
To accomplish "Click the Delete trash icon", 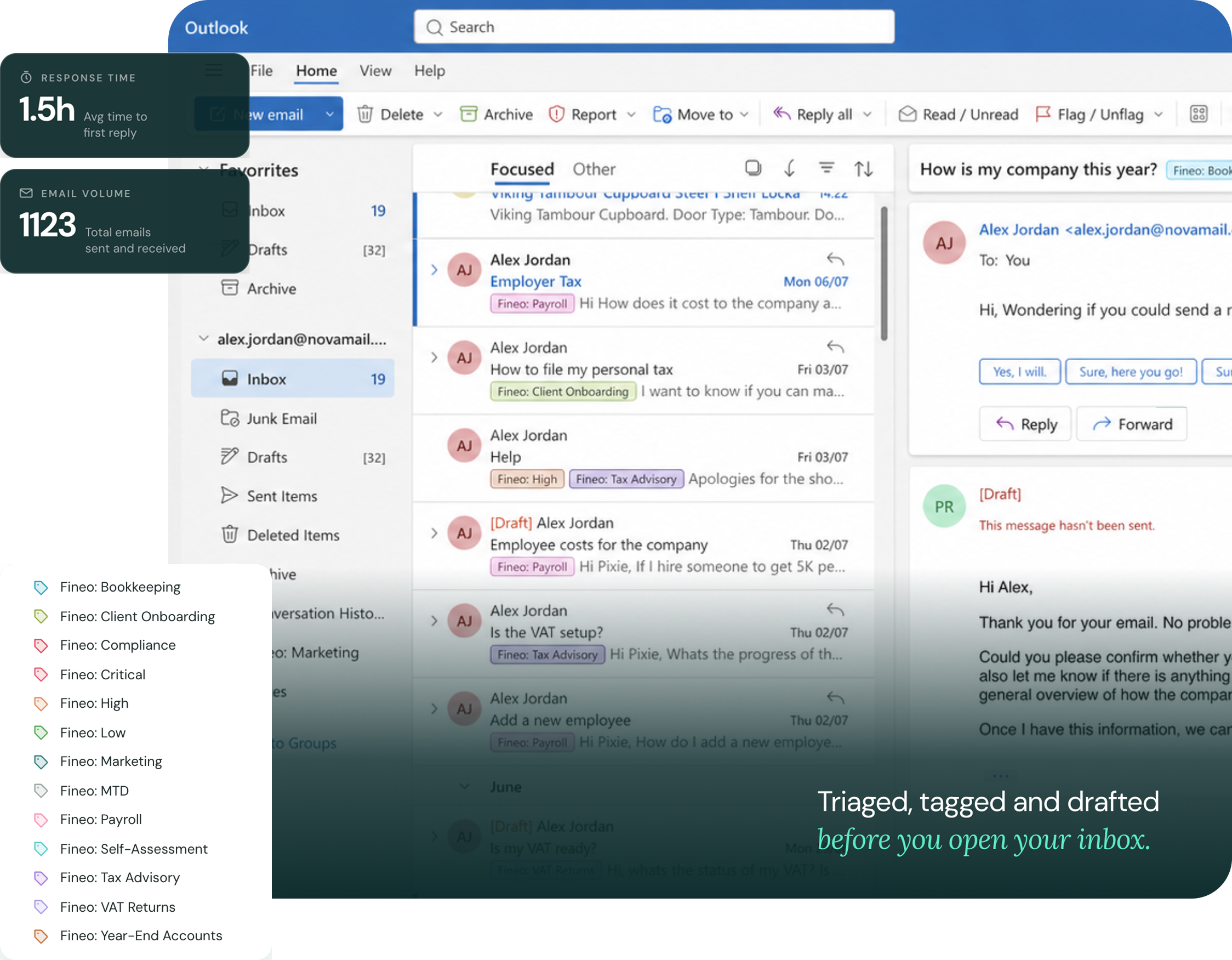I will point(365,114).
